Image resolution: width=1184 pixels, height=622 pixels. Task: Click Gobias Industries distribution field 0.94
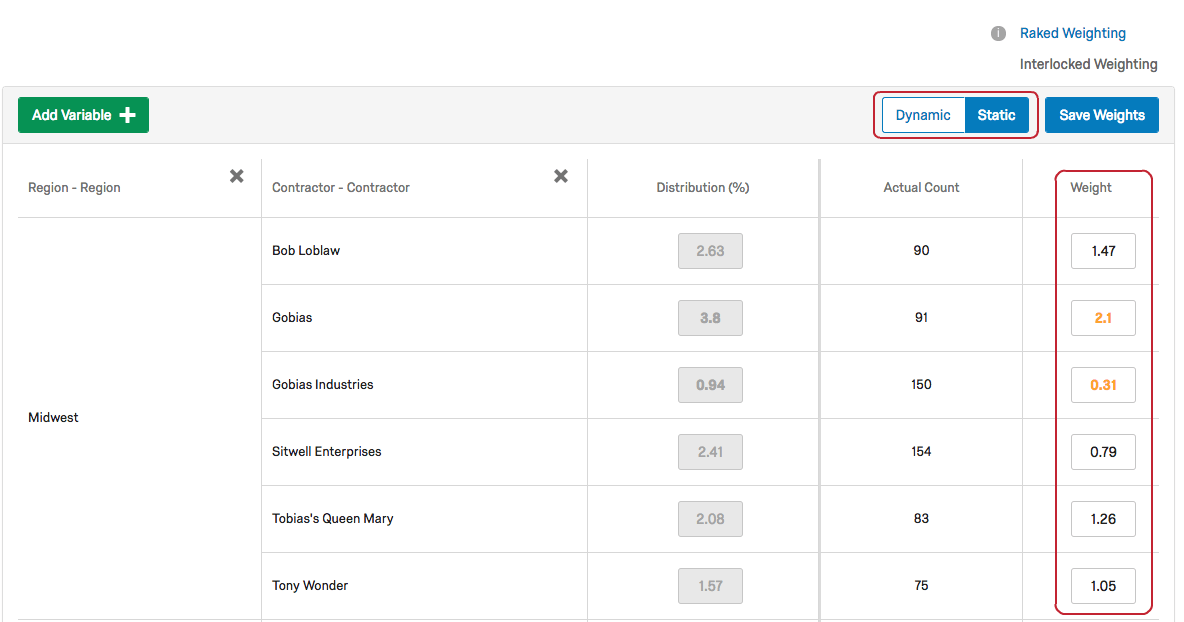point(711,385)
